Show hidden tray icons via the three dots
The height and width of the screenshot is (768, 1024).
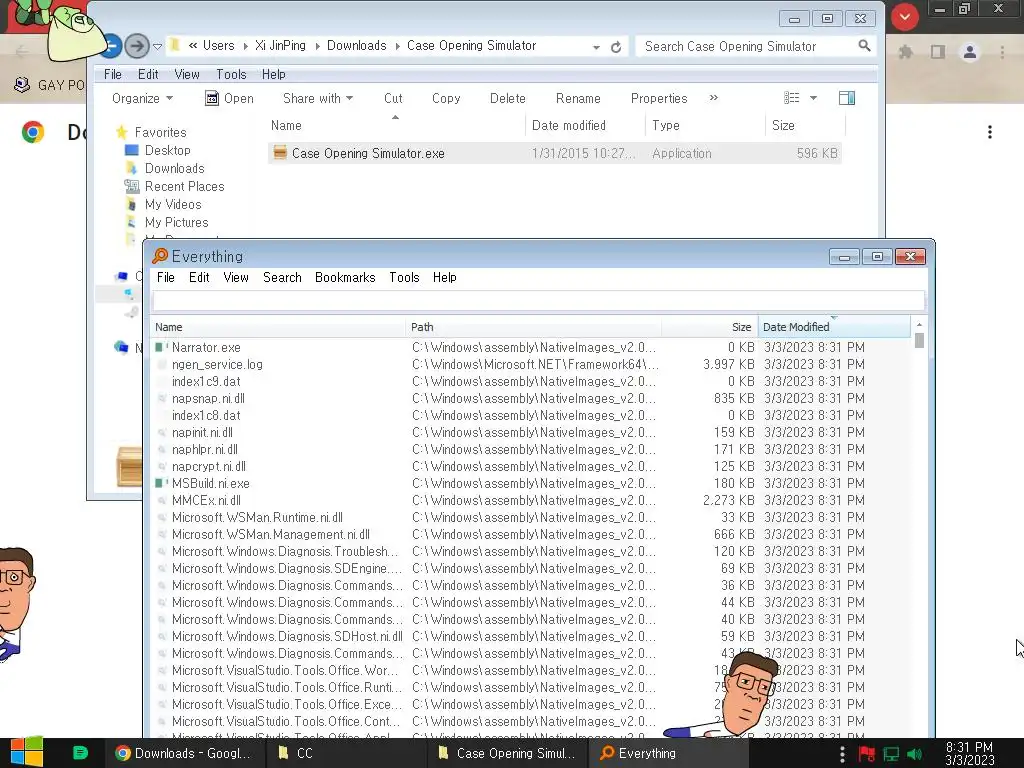coord(842,753)
